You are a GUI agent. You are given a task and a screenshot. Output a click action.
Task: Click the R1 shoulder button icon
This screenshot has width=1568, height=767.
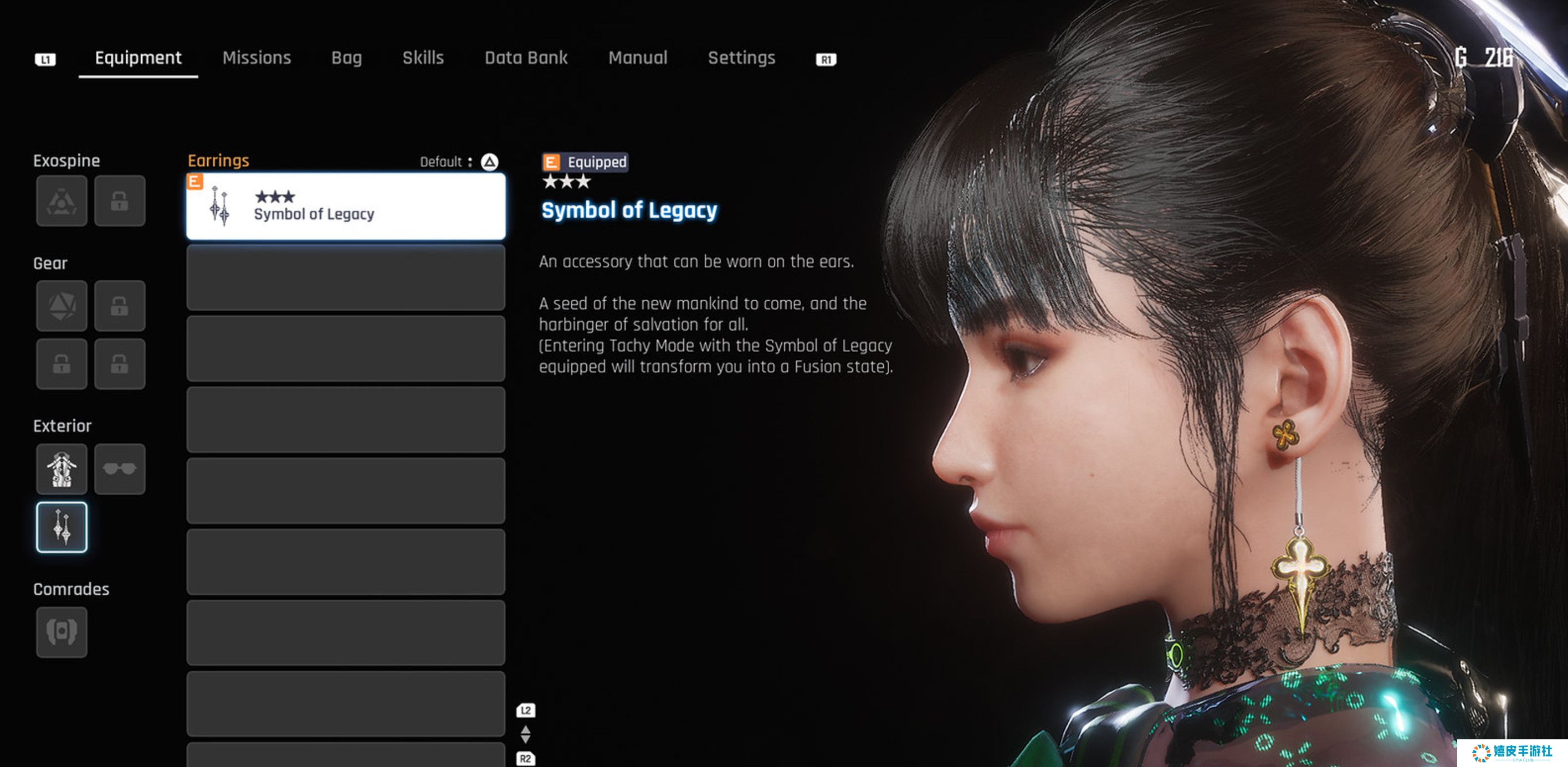coord(826,59)
